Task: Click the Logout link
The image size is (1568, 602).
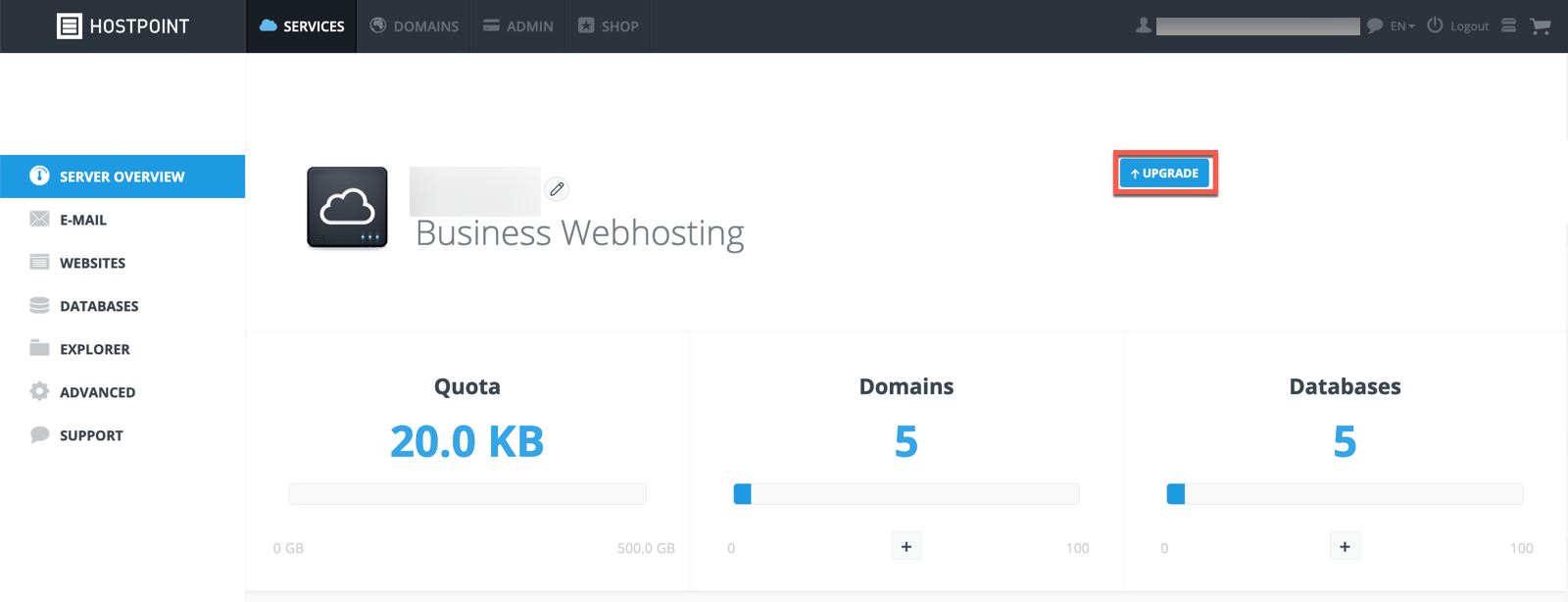Action: 1469,26
